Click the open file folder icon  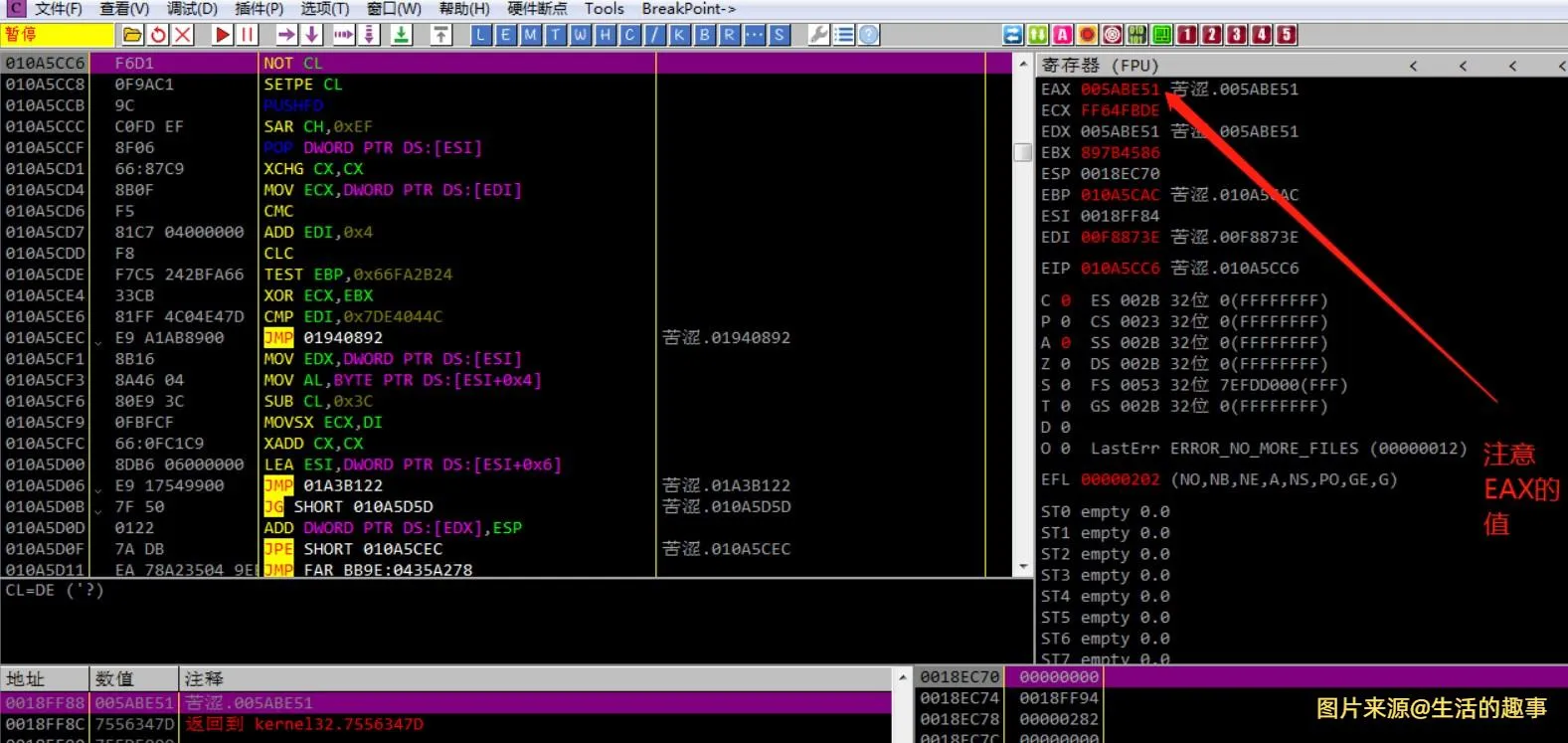point(132,35)
